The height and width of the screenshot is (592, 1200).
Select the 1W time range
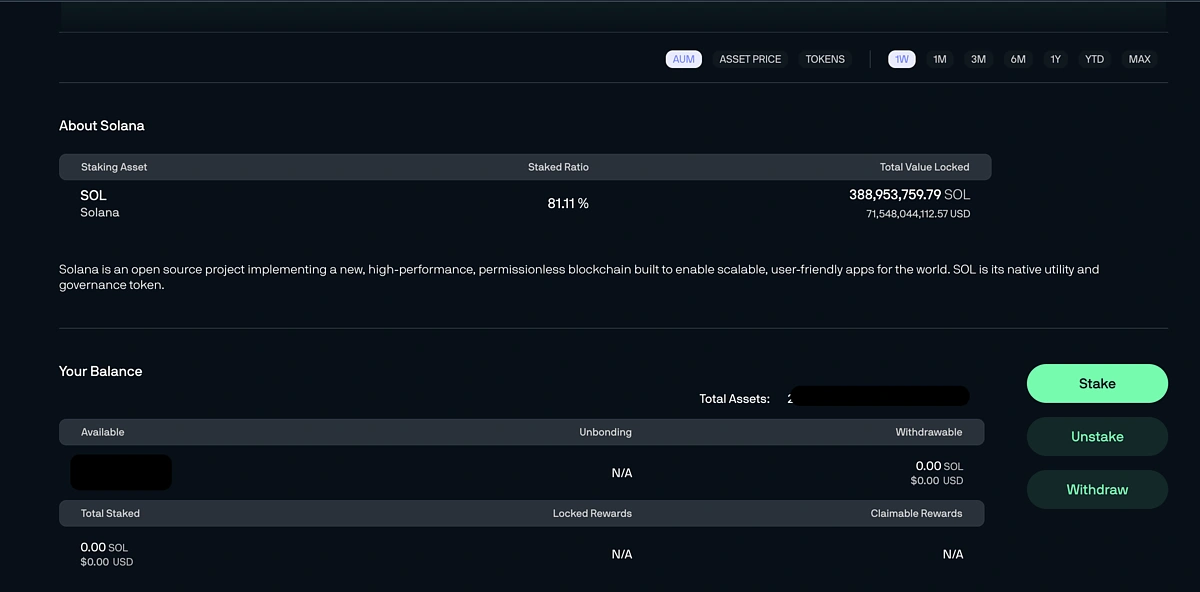(x=902, y=59)
